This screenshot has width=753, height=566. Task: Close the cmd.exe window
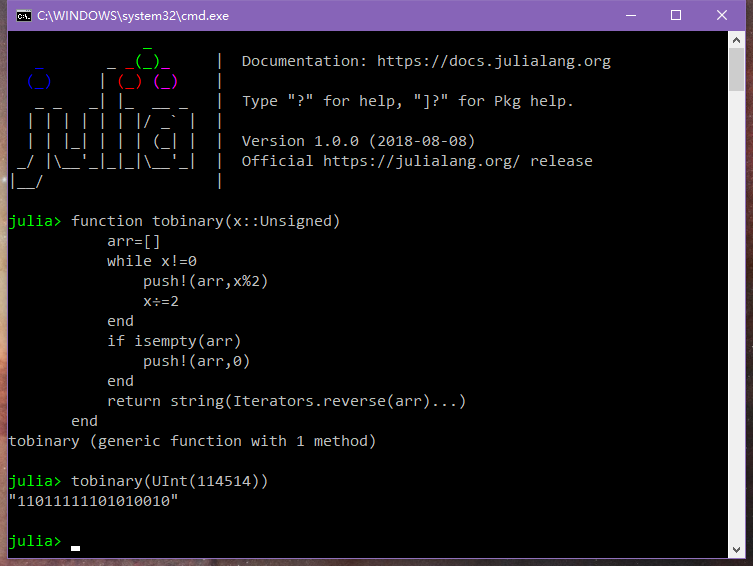721,15
